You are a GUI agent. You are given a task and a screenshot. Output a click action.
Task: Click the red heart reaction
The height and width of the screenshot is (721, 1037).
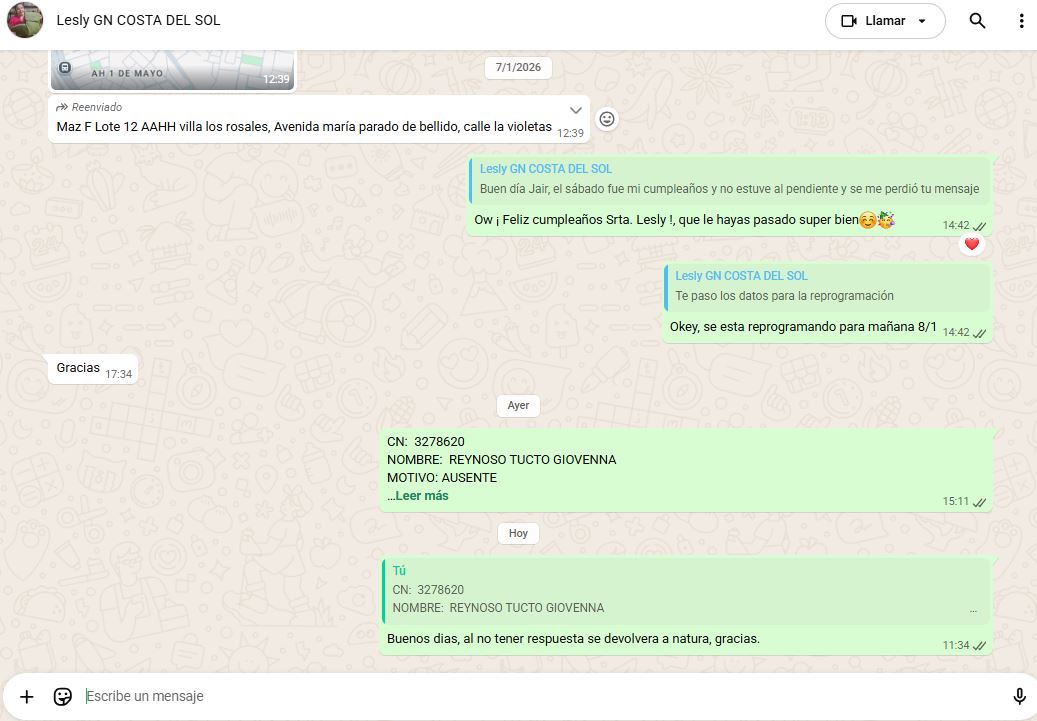[971, 244]
